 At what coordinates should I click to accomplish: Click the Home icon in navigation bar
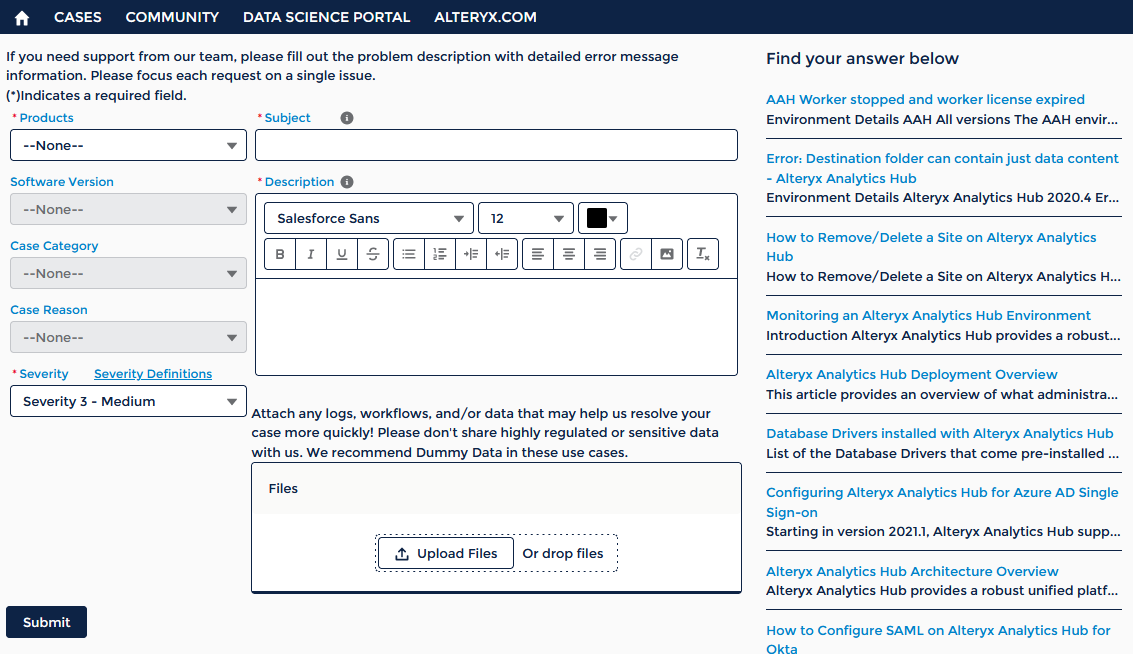(x=22, y=18)
